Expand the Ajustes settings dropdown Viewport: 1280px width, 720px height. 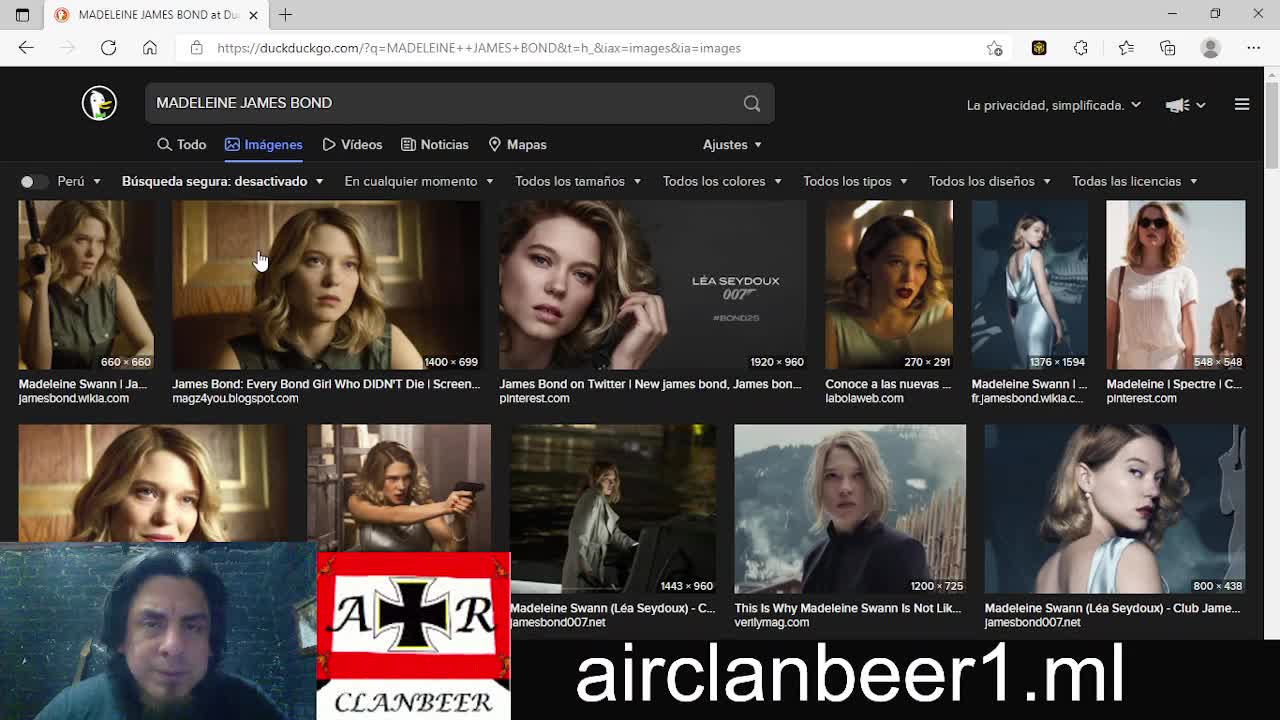coord(732,145)
